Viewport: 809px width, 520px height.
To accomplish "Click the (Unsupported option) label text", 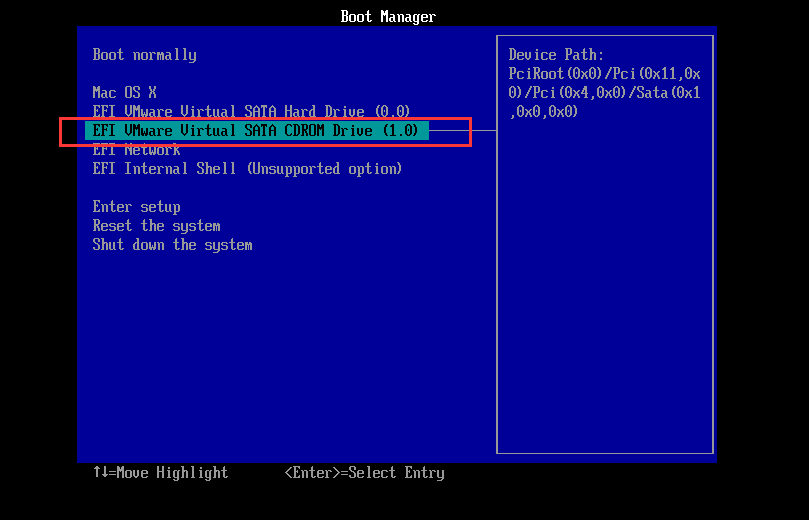I will [x=323, y=169].
